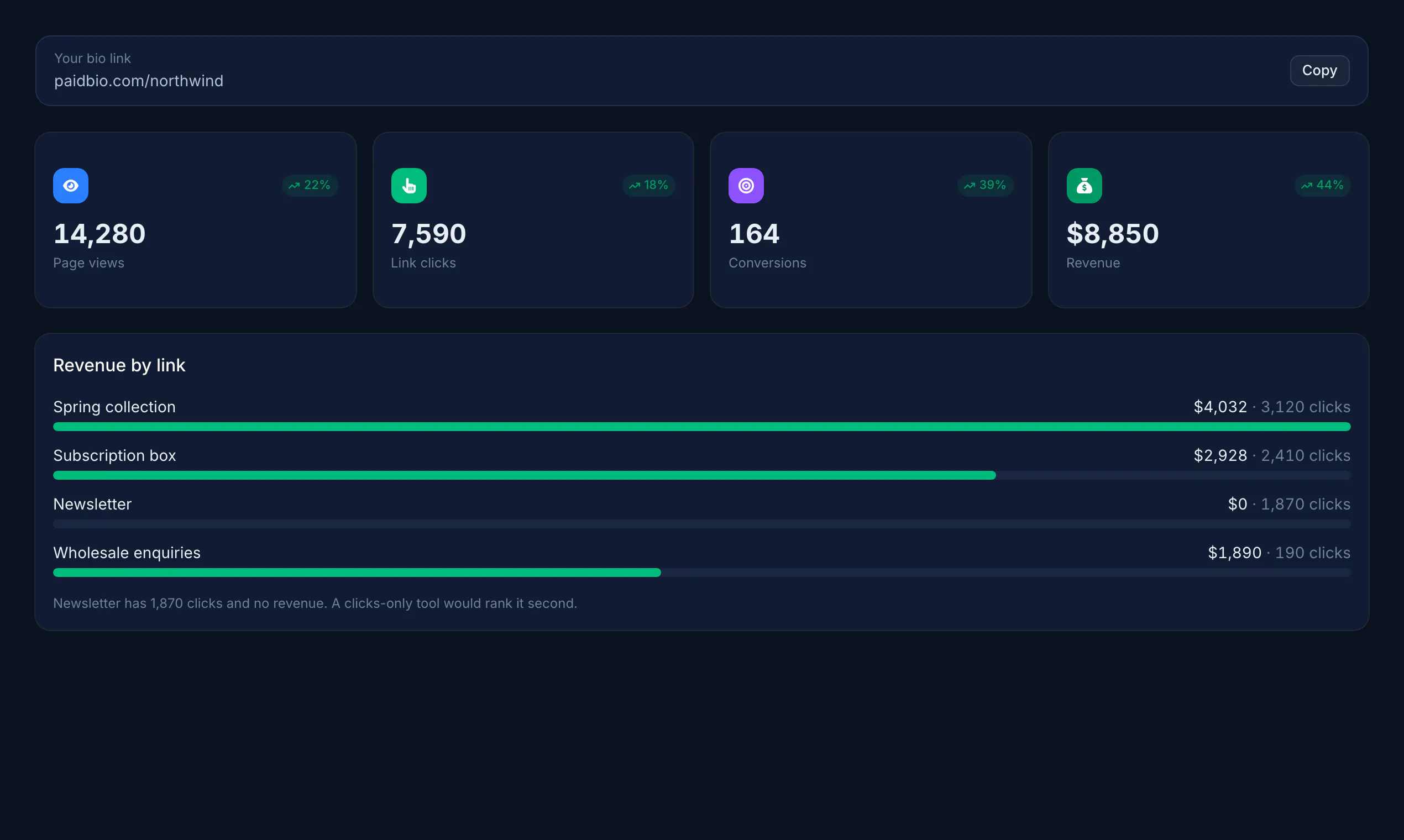
Task: Click the Conversions caption
Action: click(767, 263)
